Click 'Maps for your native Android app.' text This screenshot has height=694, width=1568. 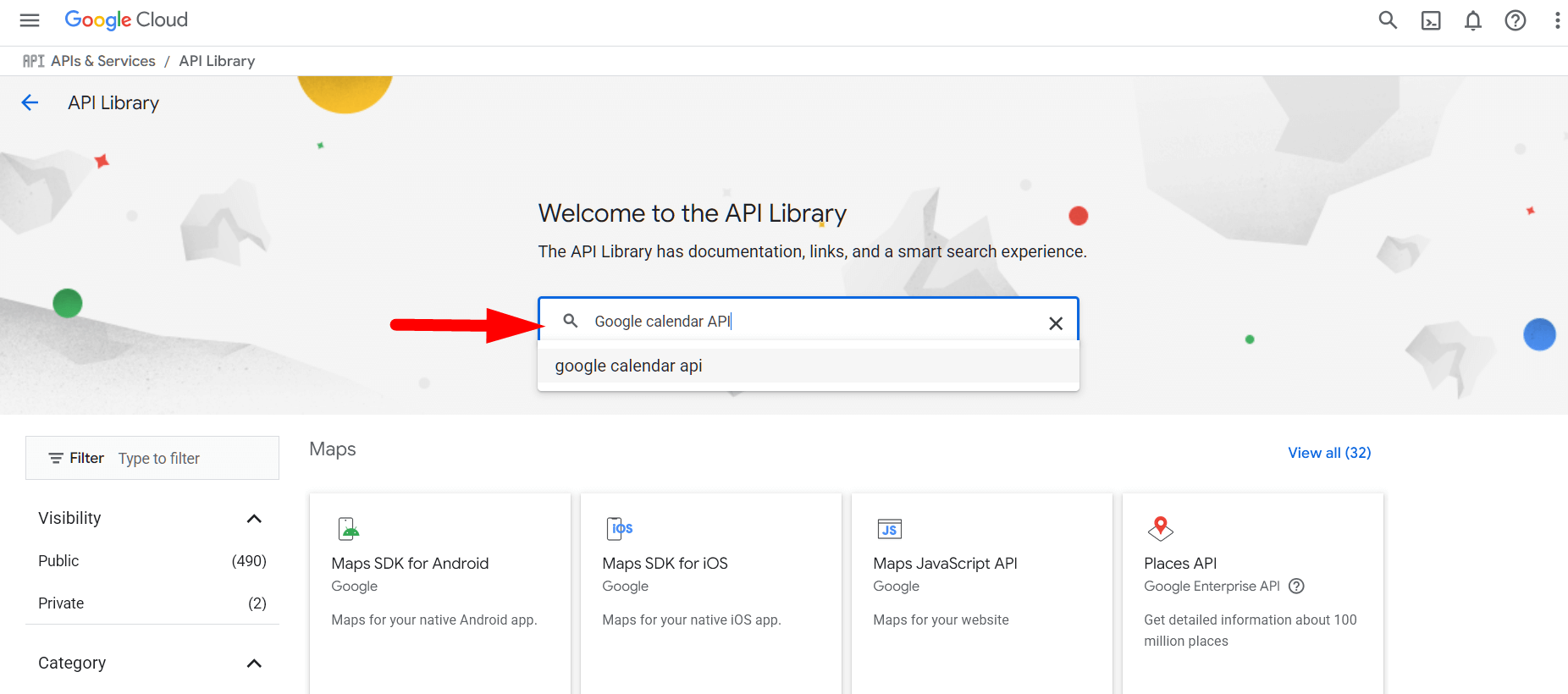(434, 620)
